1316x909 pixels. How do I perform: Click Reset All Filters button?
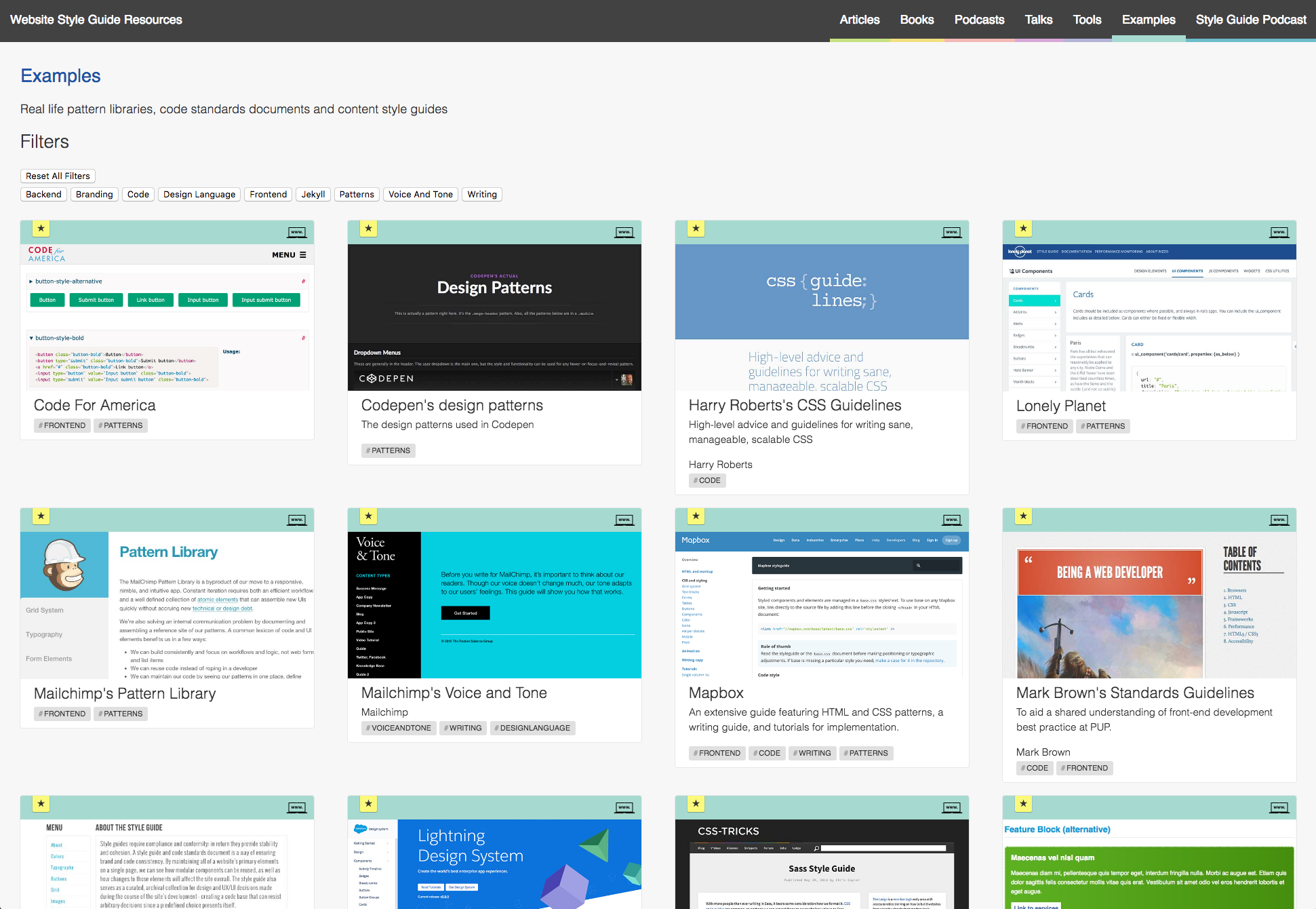[x=58, y=176]
